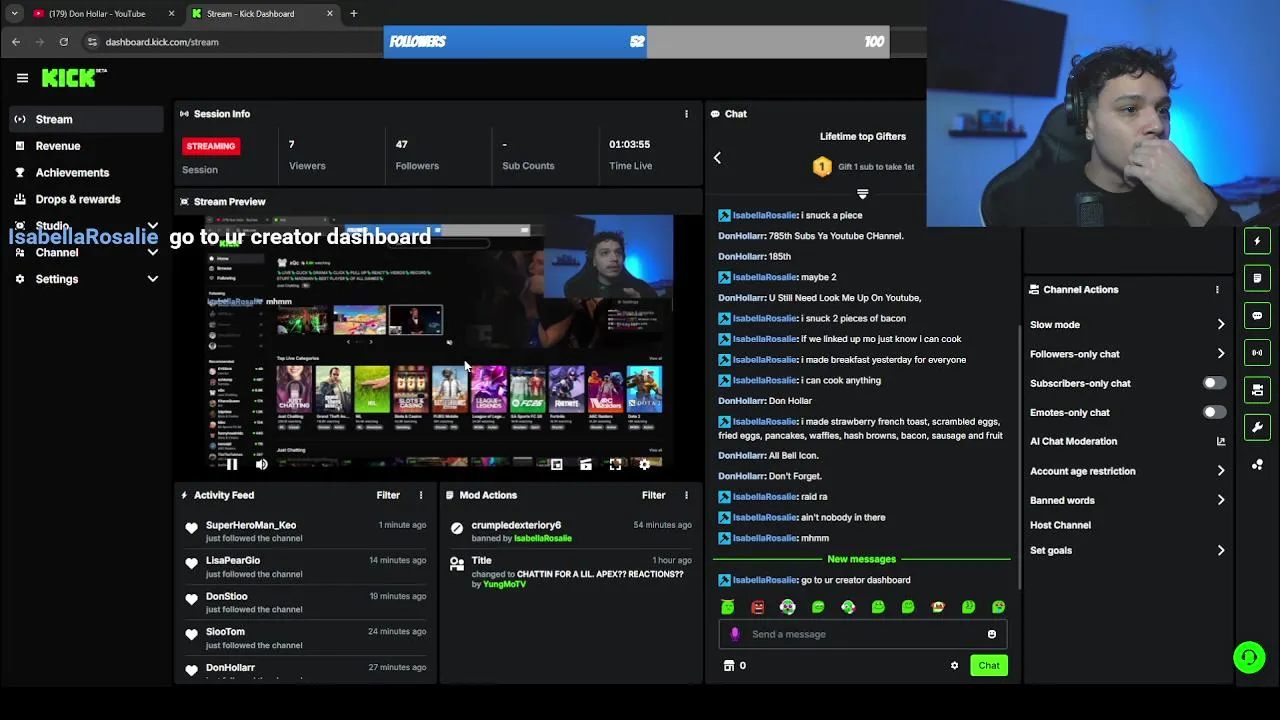This screenshot has width=1280, height=720.
Task: Open the chat bubble icon in right rail
Action: [1257, 315]
